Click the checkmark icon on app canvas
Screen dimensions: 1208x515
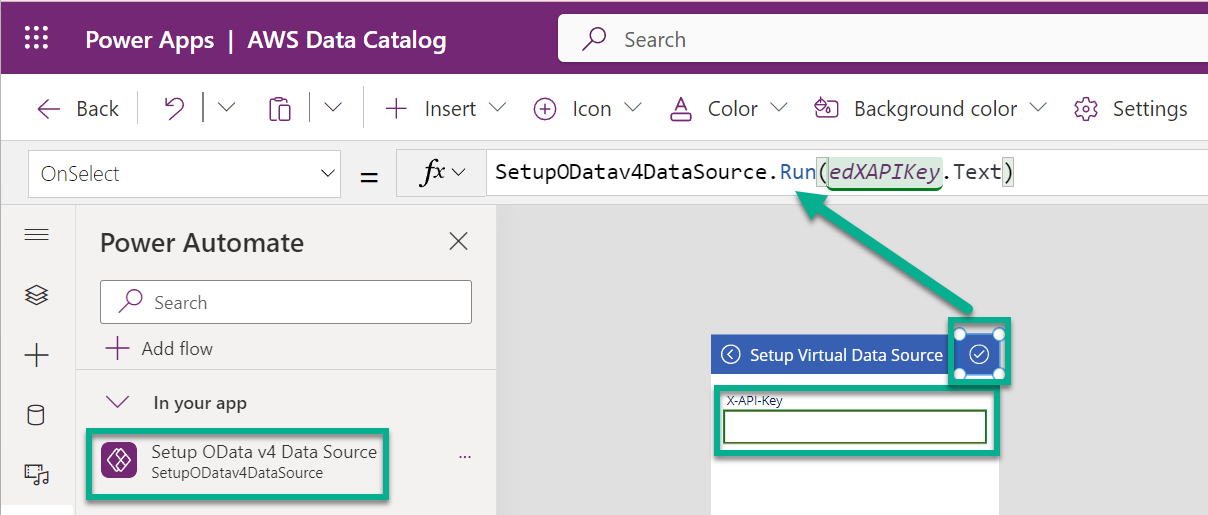pyautogui.click(x=979, y=354)
